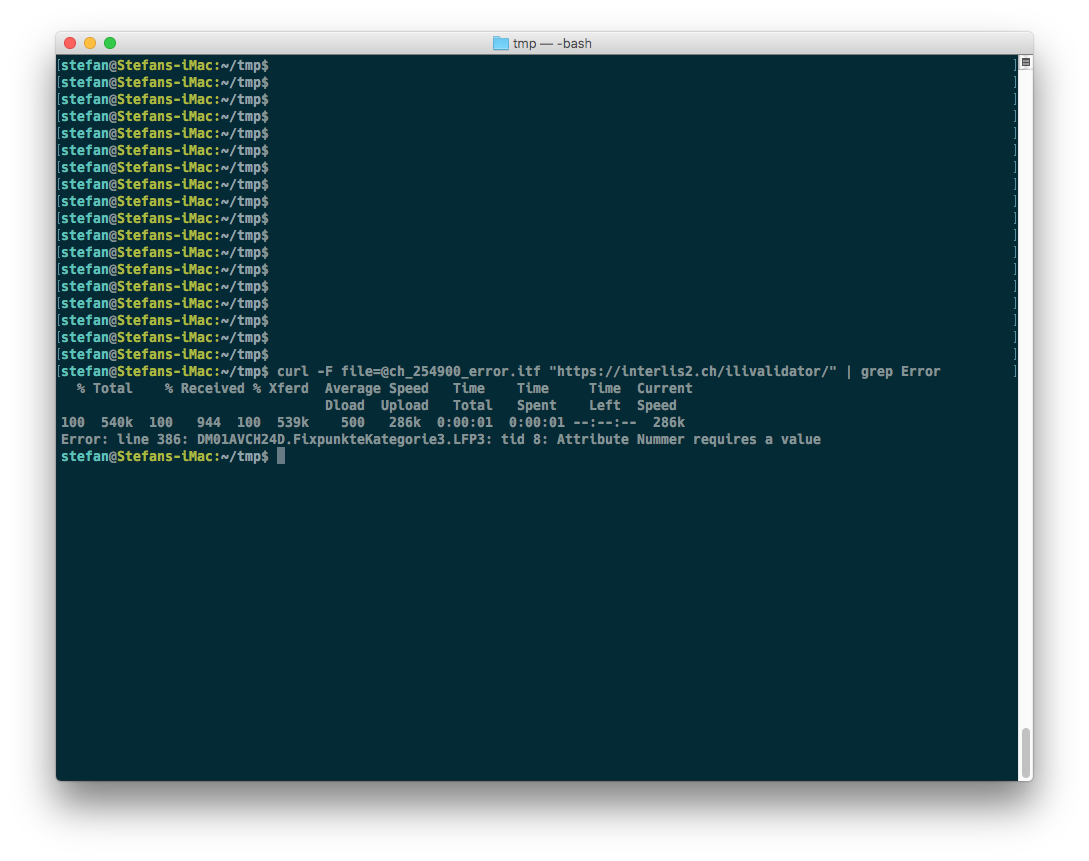The height and width of the screenshot is (861, 1089).
Task: Click the value '944' in curl output
Action: 208,422
